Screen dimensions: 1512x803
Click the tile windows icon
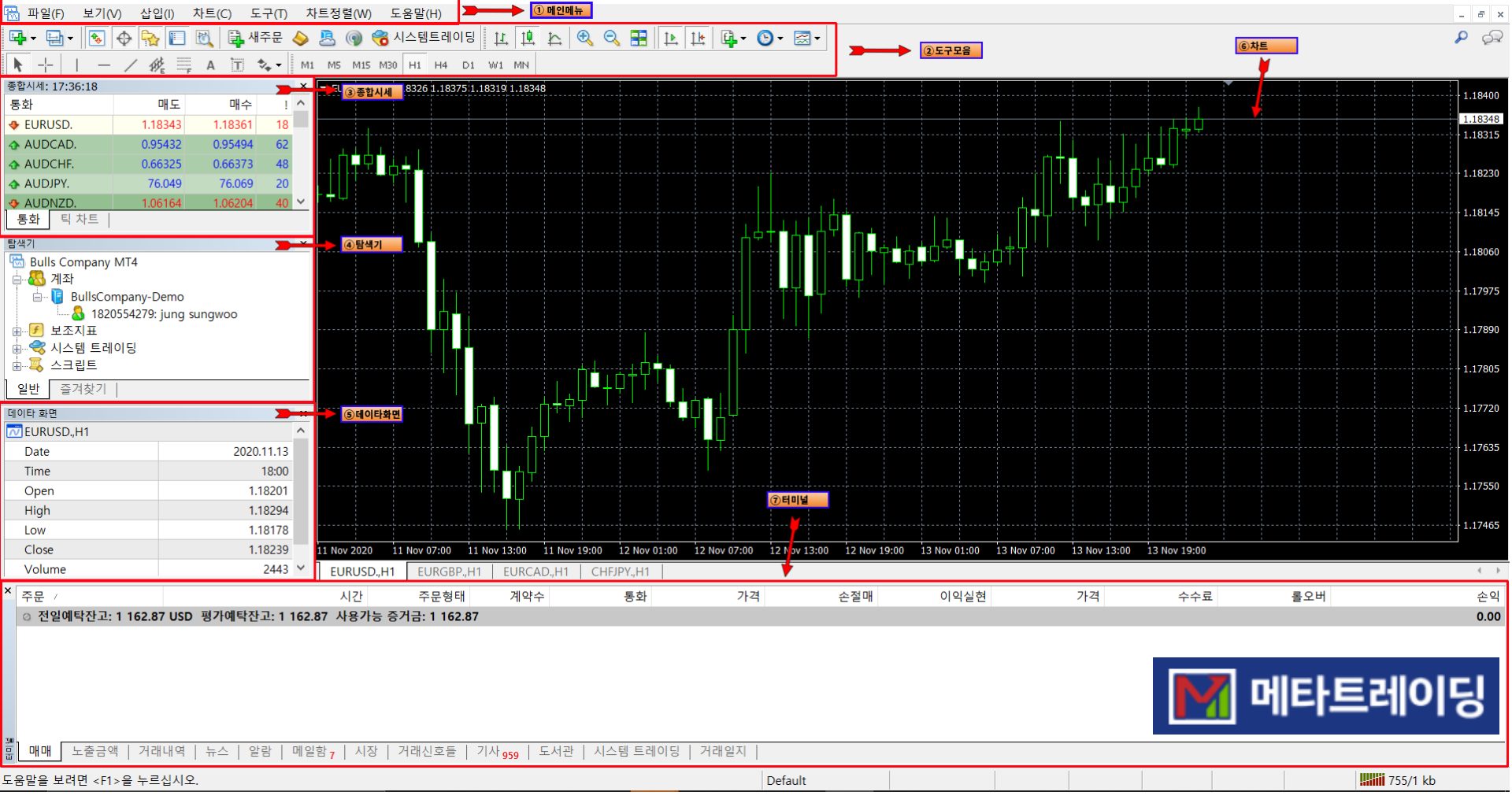639,38
